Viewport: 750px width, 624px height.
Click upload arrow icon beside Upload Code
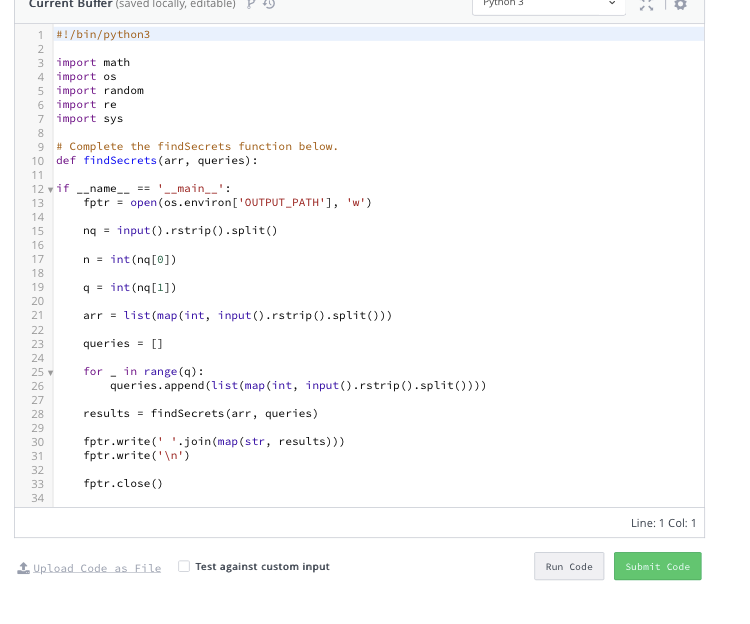(23, 568)
